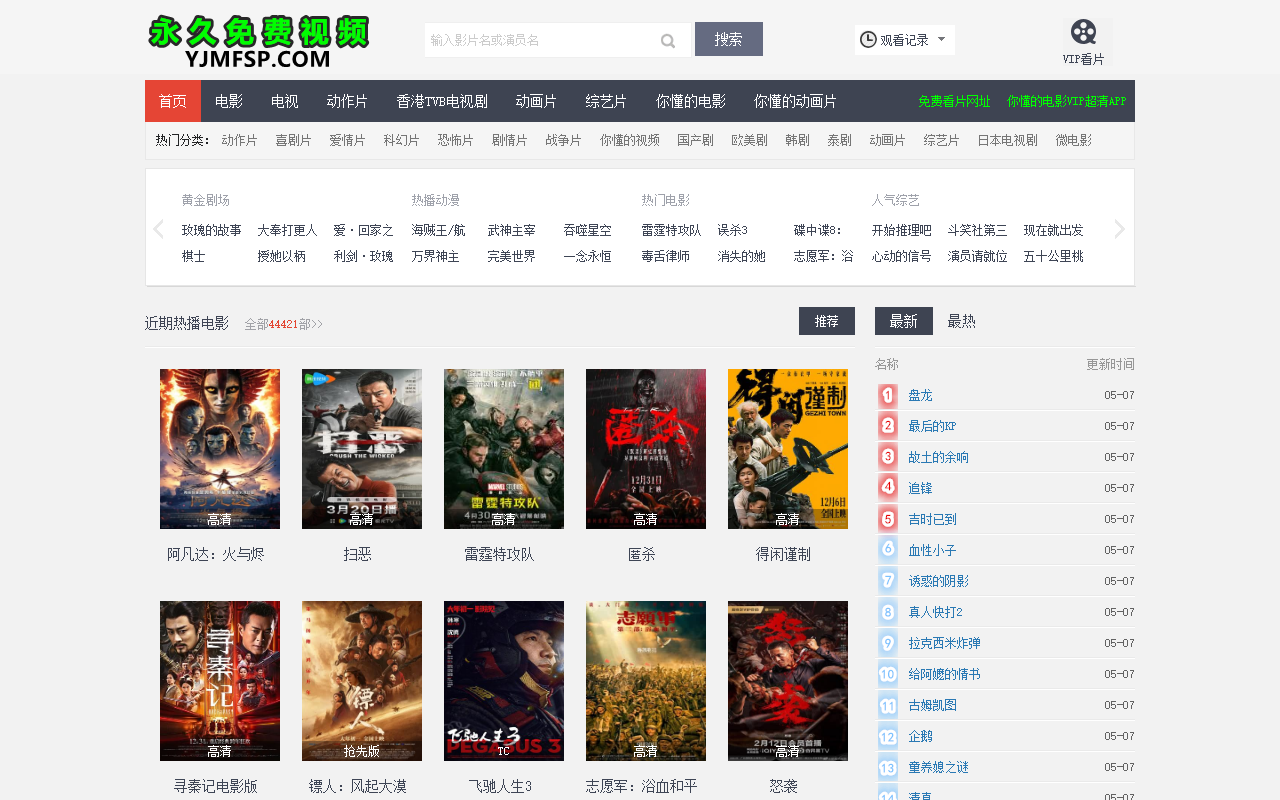The image size is (1280, 800).
Task: Open 海贼王/航 under 热播动漫
Action: 439,230
